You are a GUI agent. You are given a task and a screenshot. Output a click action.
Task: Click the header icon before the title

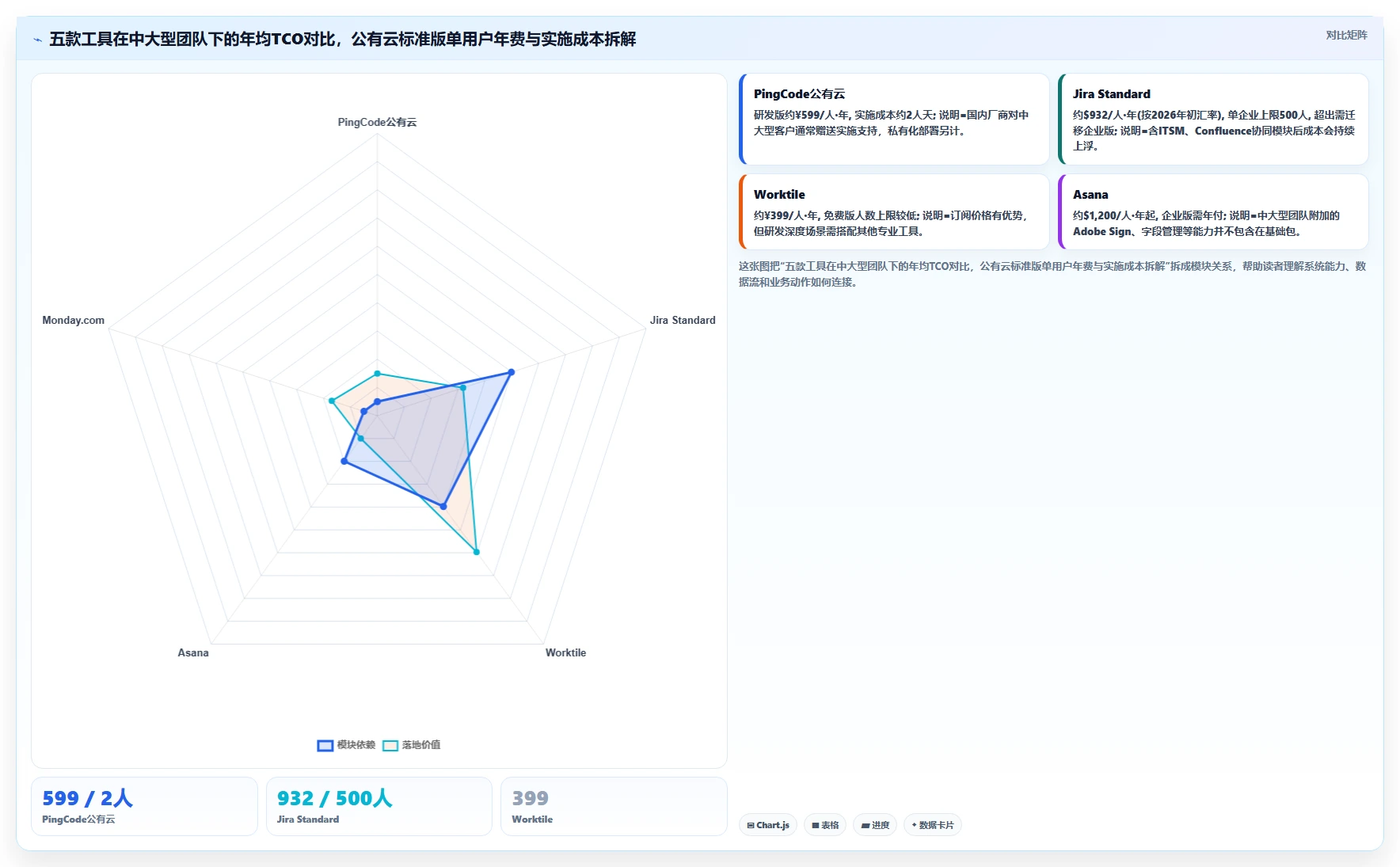point(37,40)
